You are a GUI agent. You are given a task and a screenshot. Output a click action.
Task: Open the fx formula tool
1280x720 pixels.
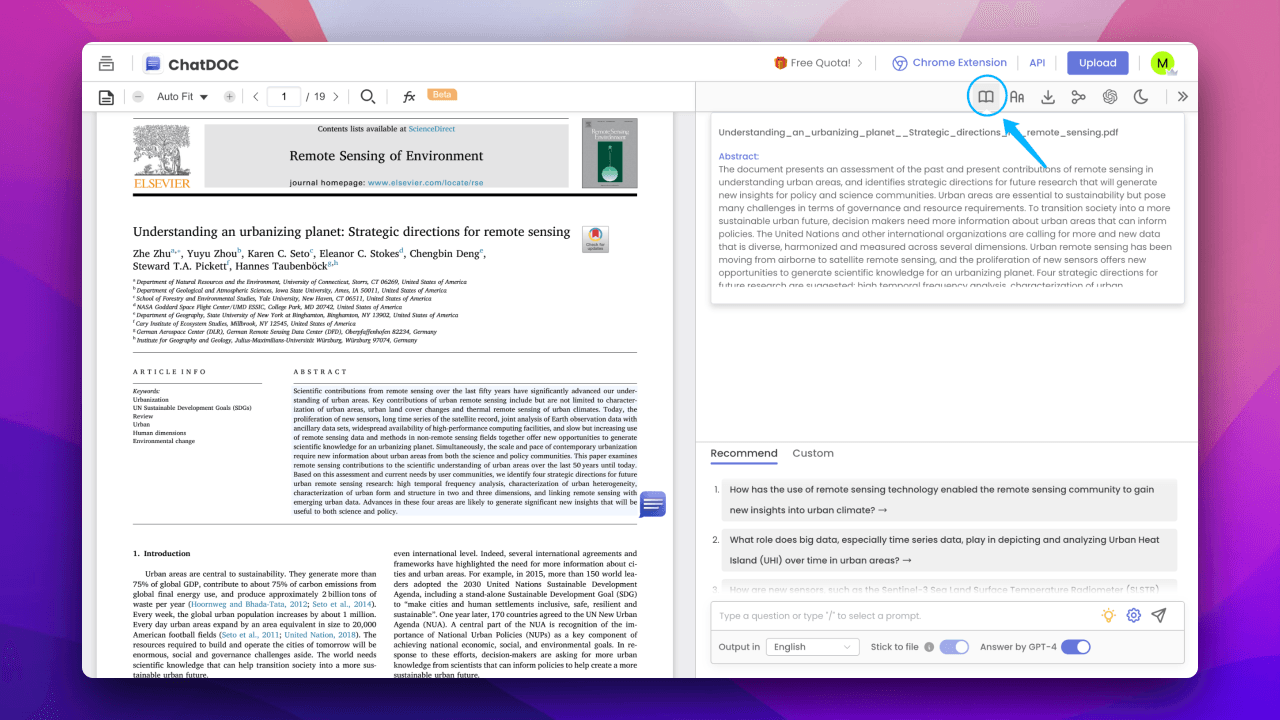point(409,97)
